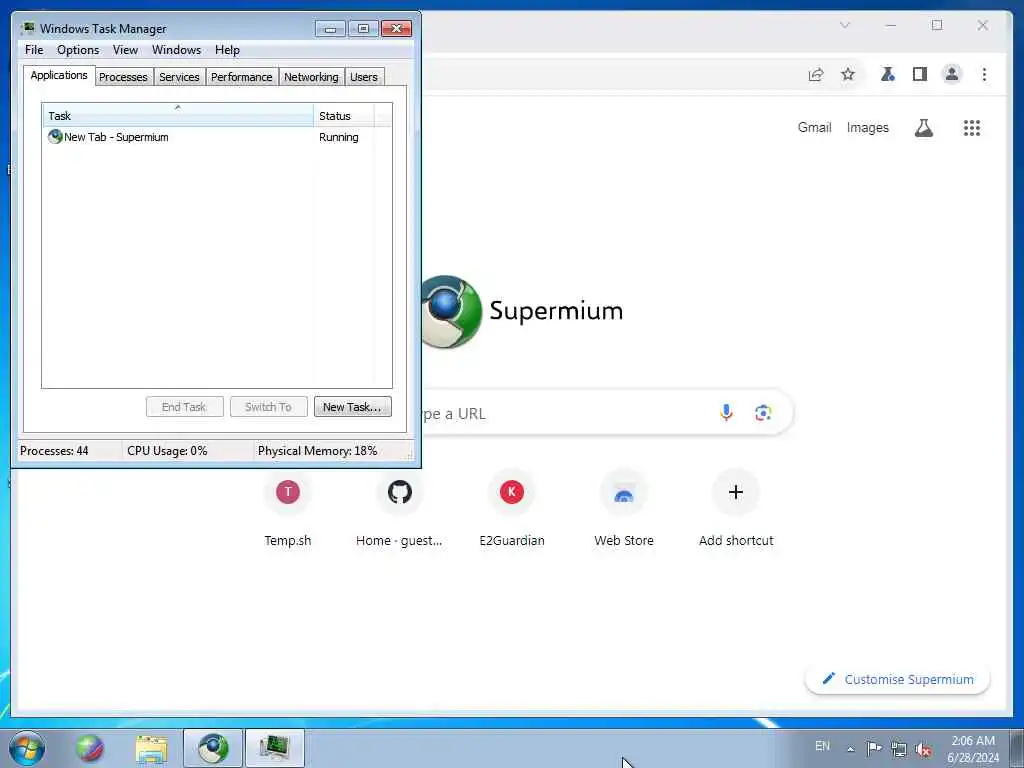Click the network icon in system tray
The width and height of the screenshot is (1024, 768).
point(899,749)
